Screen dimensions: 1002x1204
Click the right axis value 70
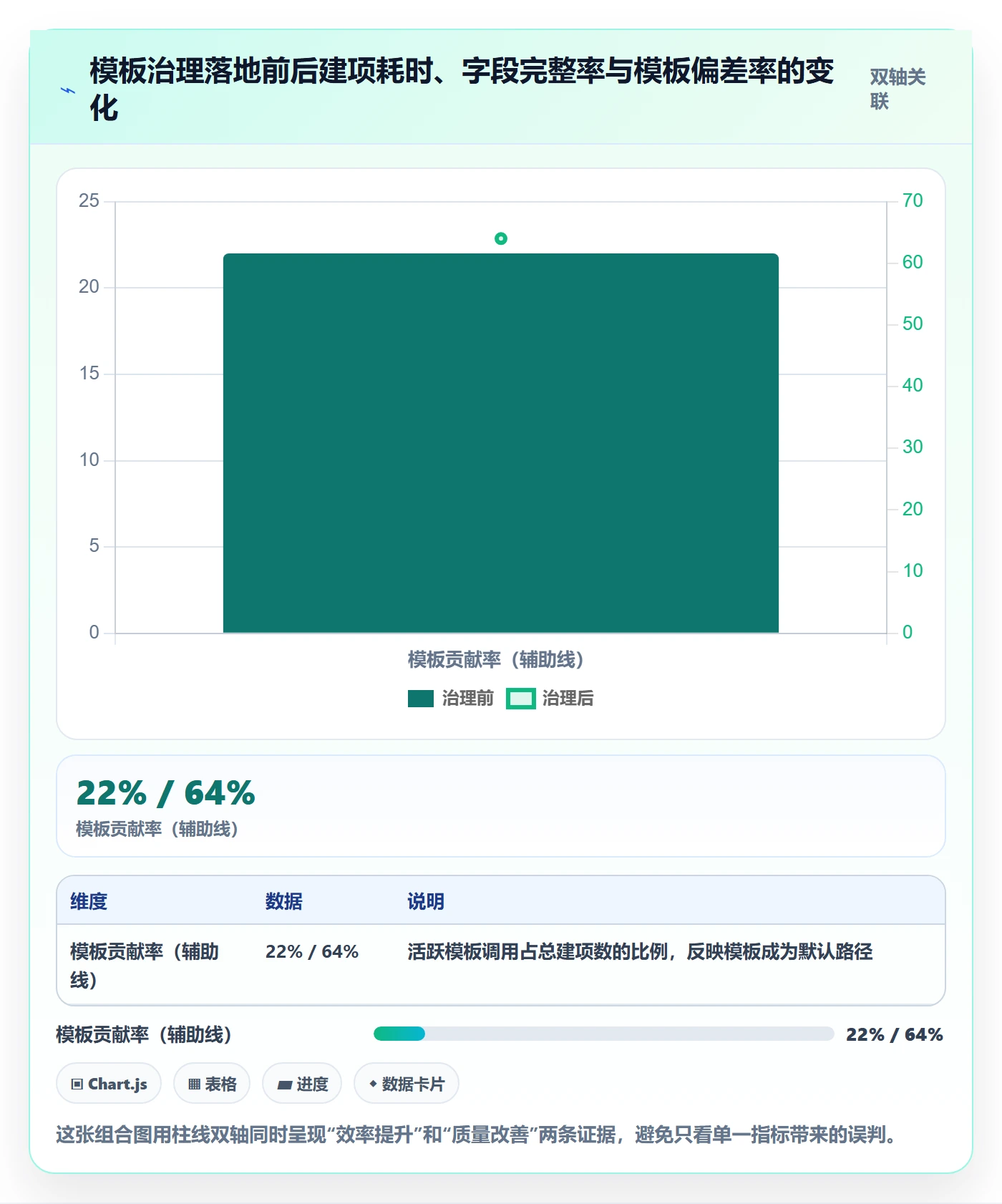point(913,200)
